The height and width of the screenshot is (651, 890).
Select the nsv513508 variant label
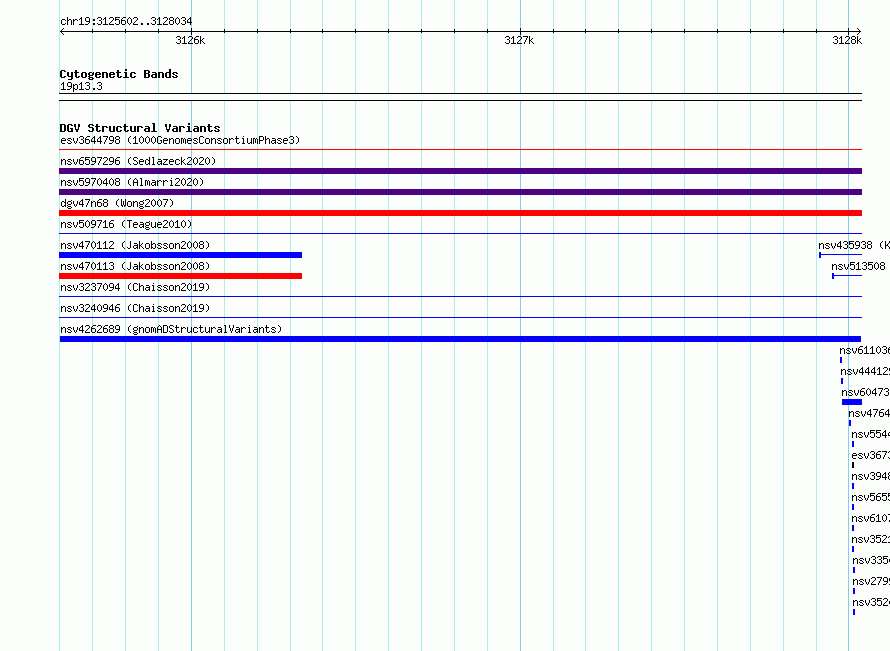point(858,266)
